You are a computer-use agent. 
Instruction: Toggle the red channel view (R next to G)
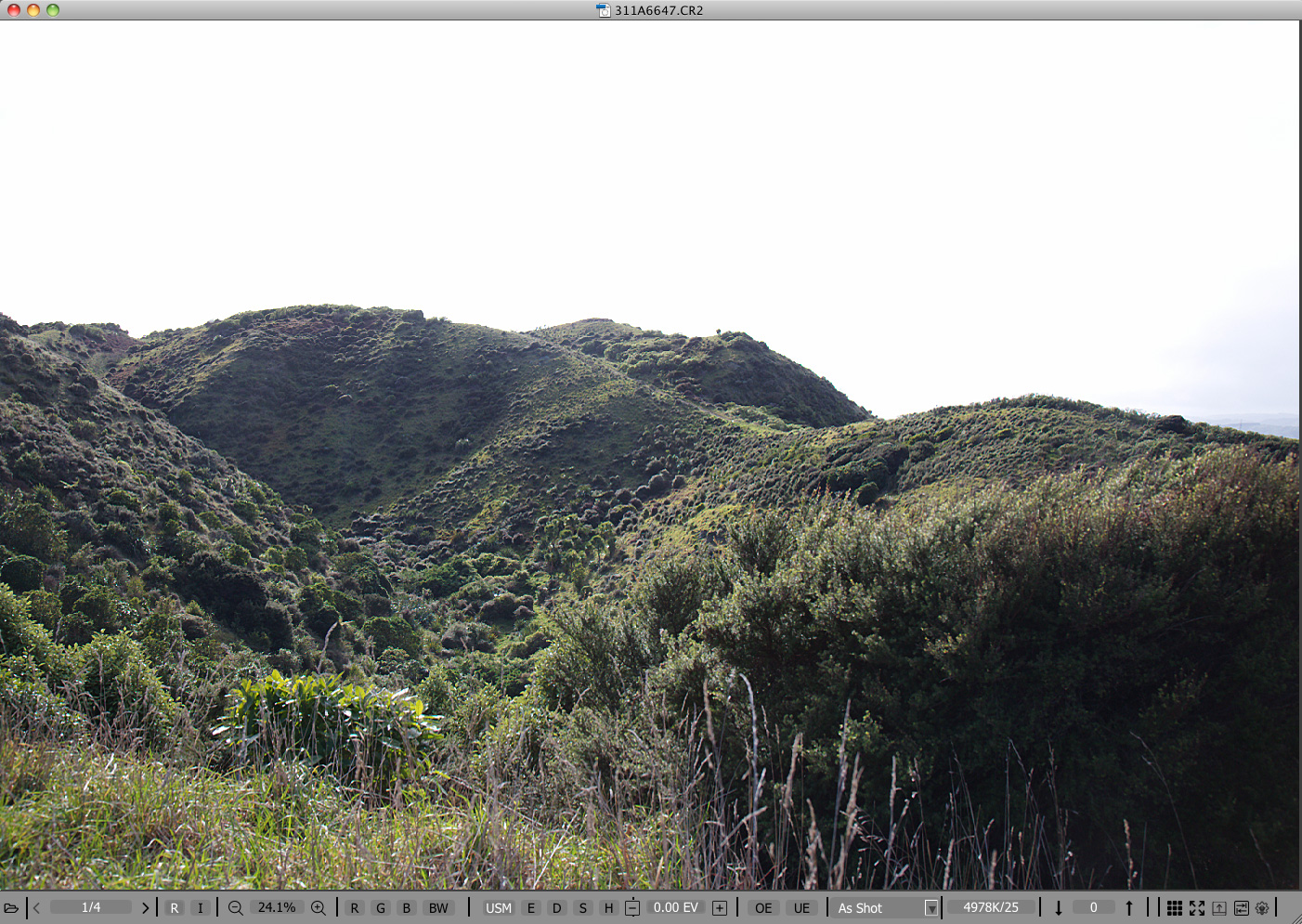pyautogui.click(x=354, y=908)
